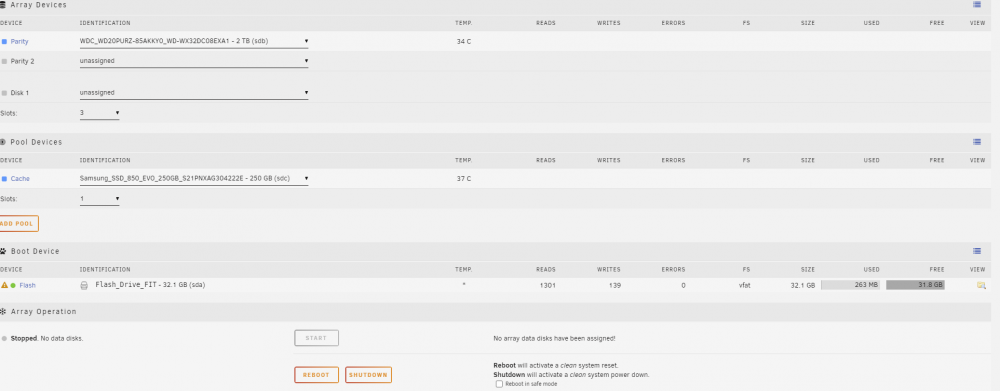Toggle Array Devices view icon
1000x391 pixels.
point(977,4)
